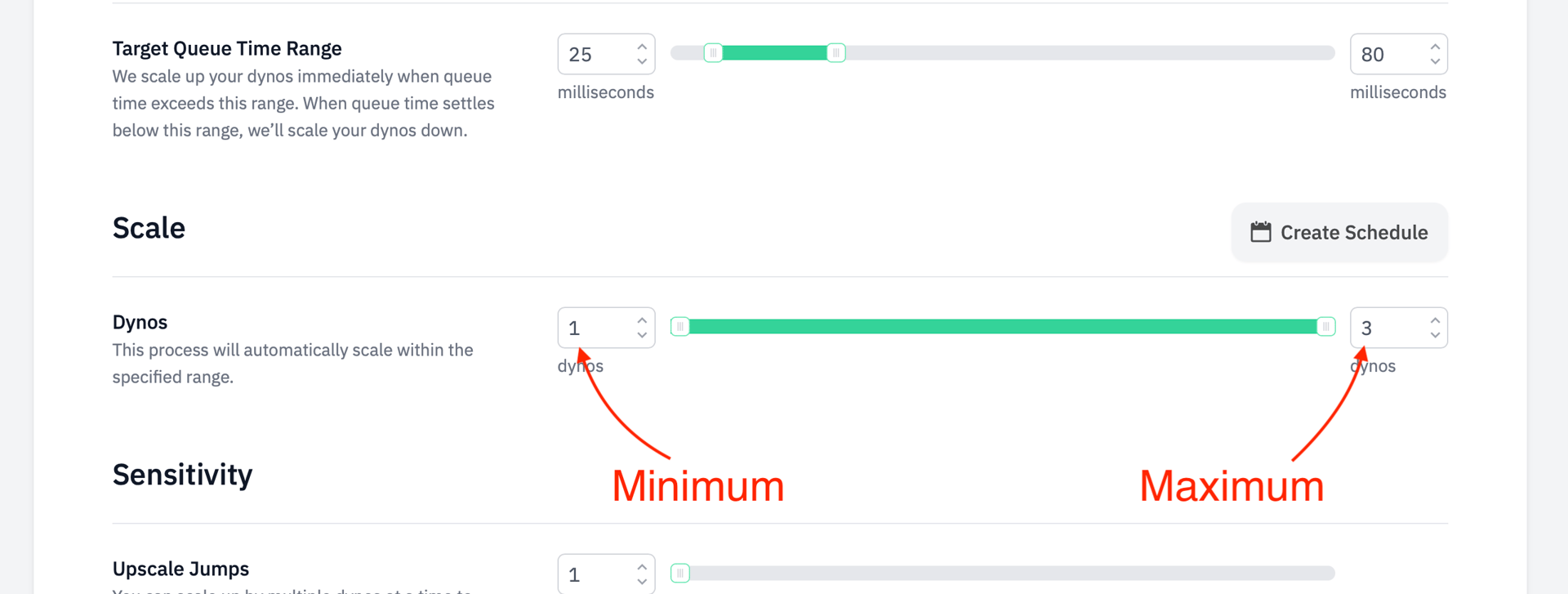Decrease maximum dynos using down arrow

1435,335
